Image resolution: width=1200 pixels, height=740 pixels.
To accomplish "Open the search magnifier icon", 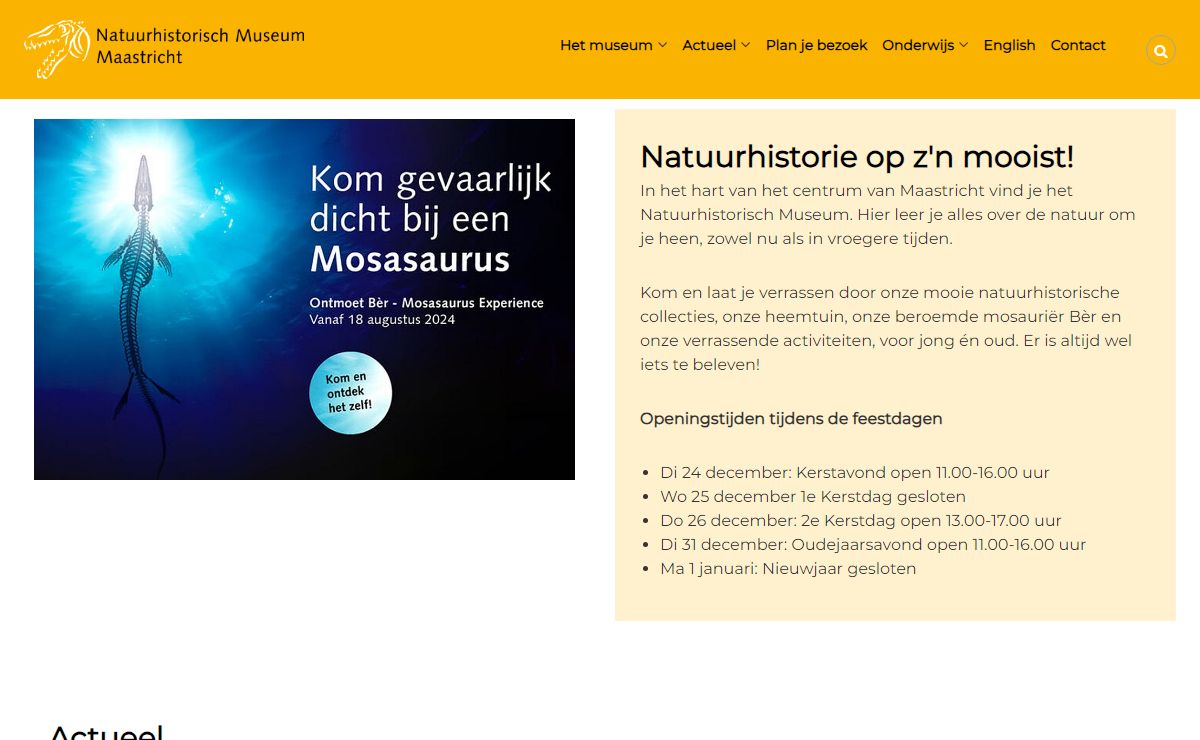I will point(1160,50).
